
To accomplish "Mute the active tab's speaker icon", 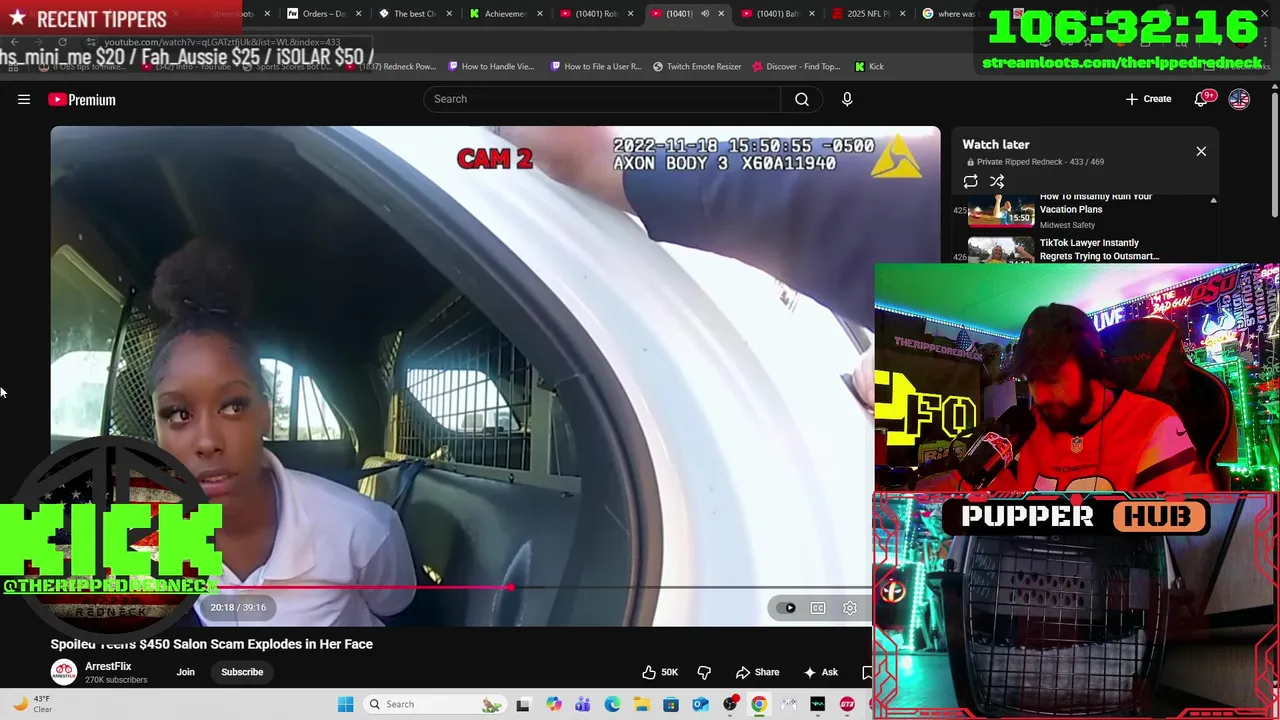I will [x=705, y=14].
